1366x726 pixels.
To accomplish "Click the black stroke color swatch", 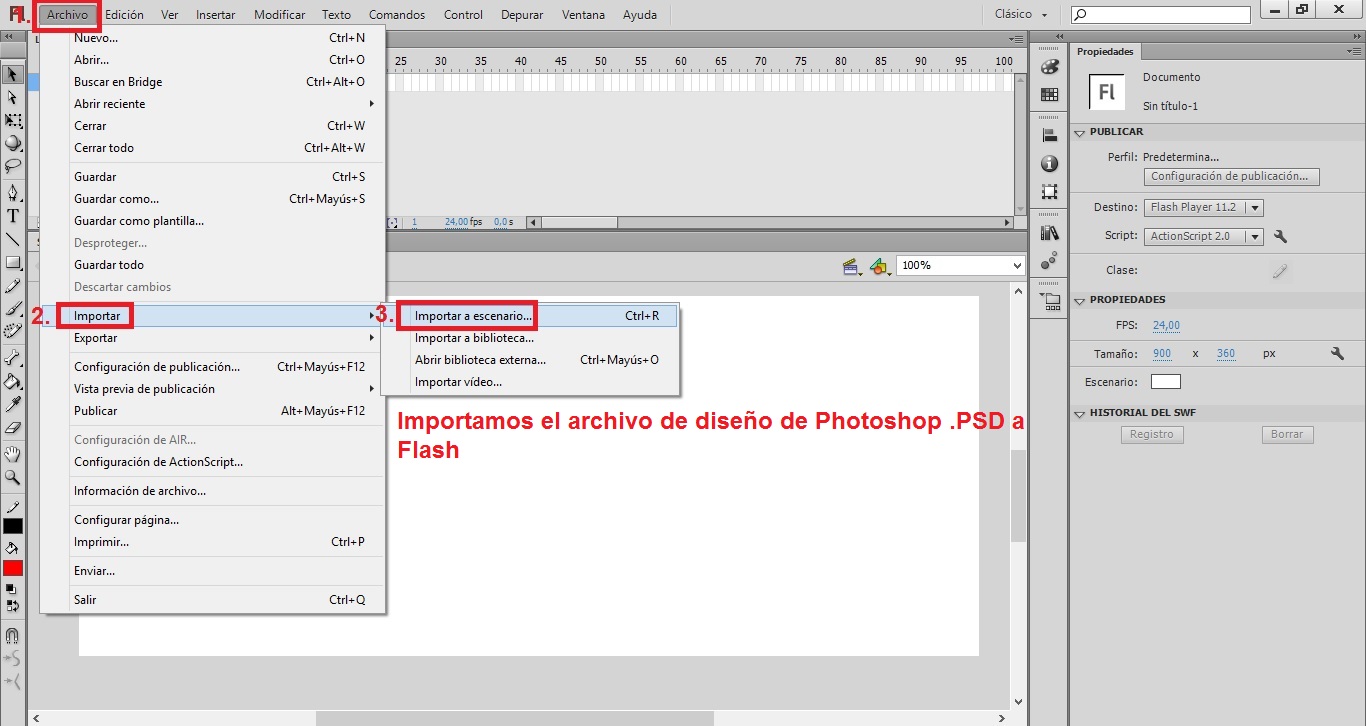I will tap(13, 526).
